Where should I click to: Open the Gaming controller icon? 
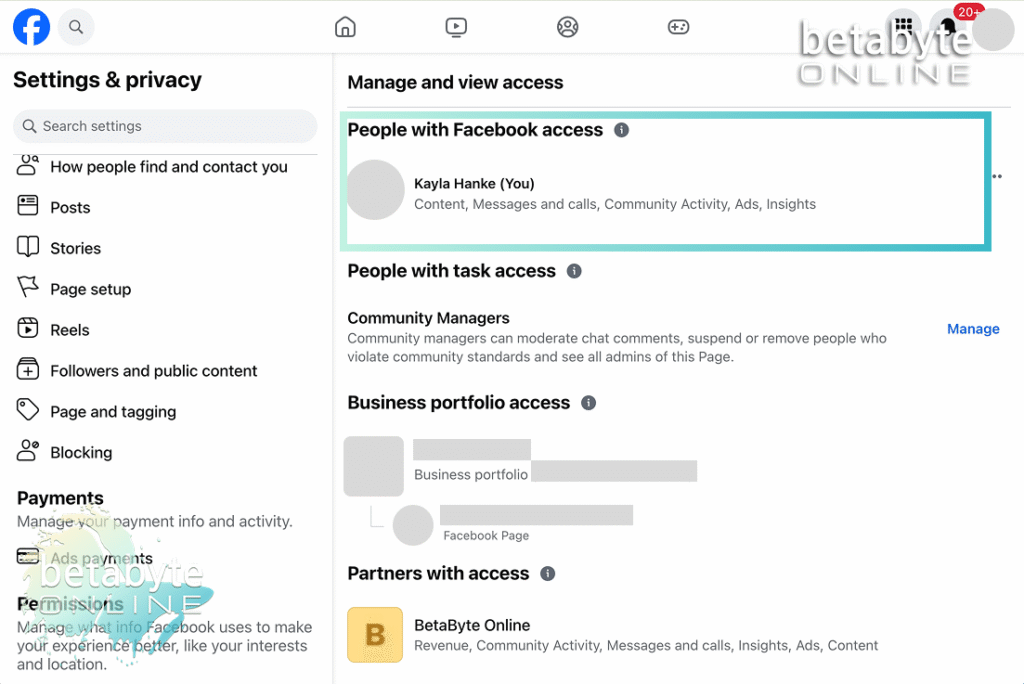pyautogui.click(x=679, y=27)
